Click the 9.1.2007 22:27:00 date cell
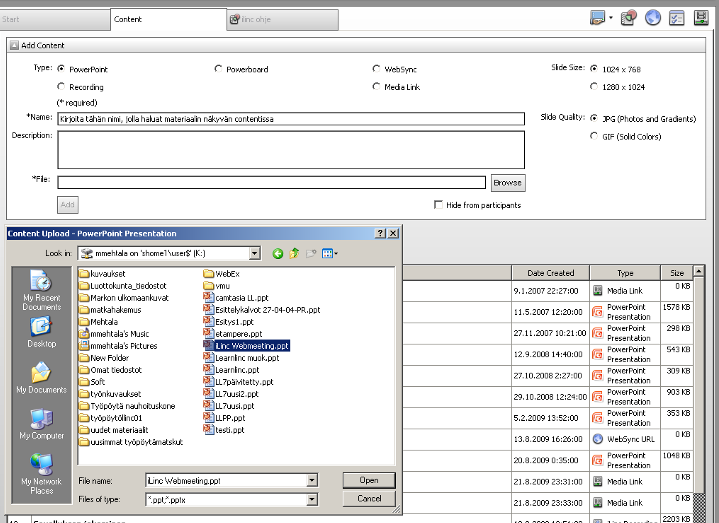The image size is (719, 523). (546, 291)
